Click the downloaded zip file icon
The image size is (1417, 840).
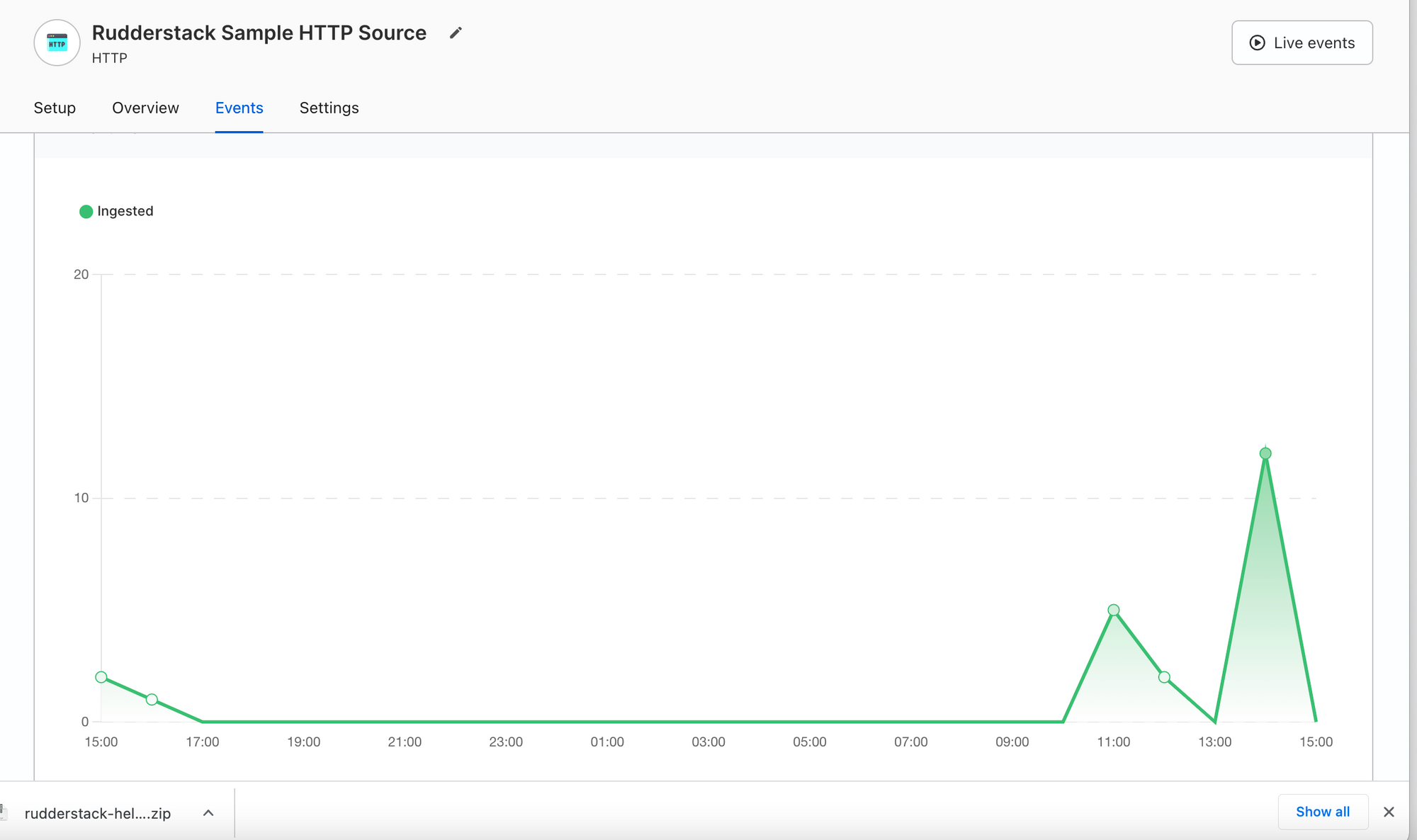4,812
